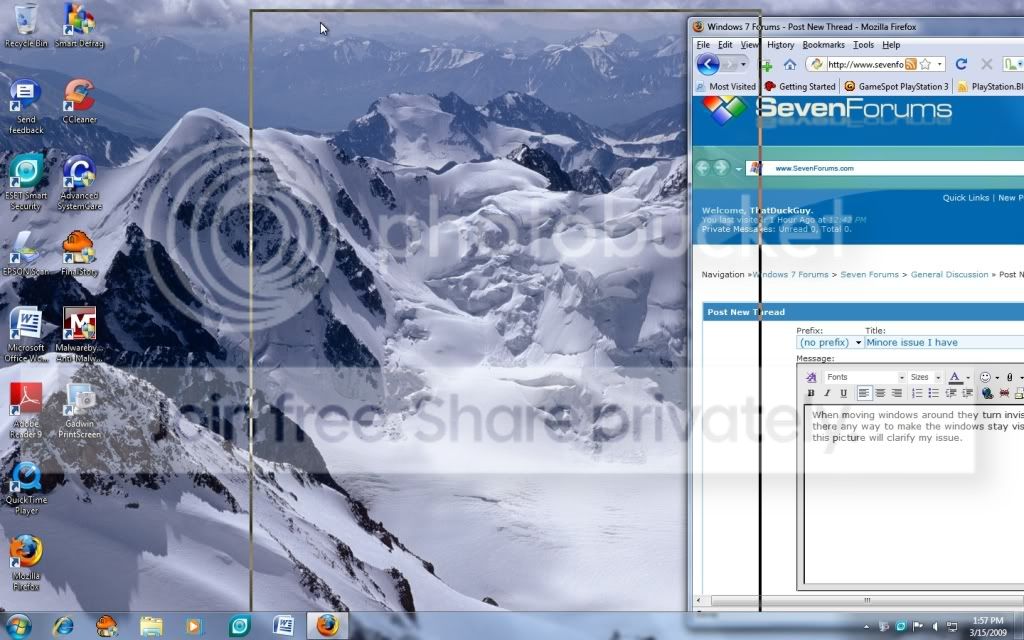
Task: Follow the Seven Forums breadcrumb link
Action: pyautogui.click(x=869, y=274)
